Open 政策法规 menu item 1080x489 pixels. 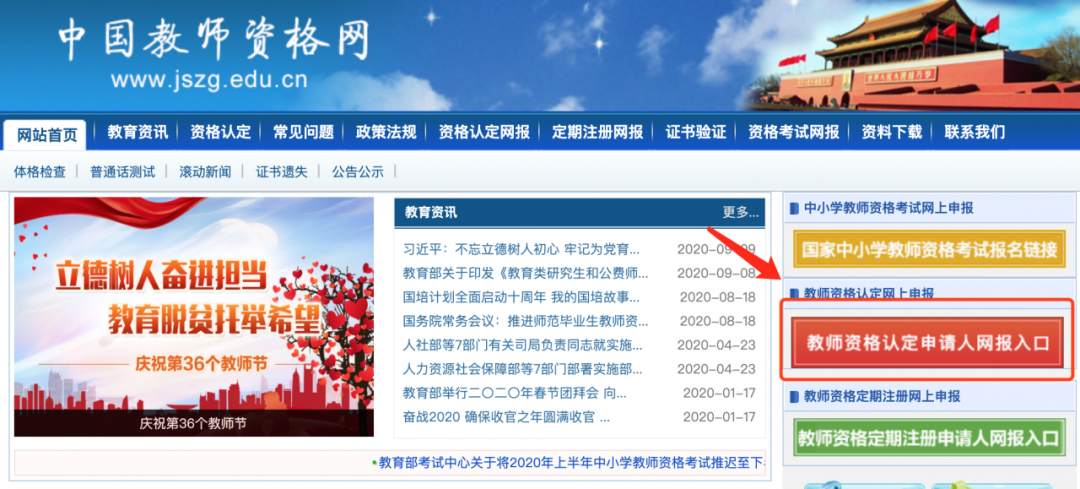point(386,132)
